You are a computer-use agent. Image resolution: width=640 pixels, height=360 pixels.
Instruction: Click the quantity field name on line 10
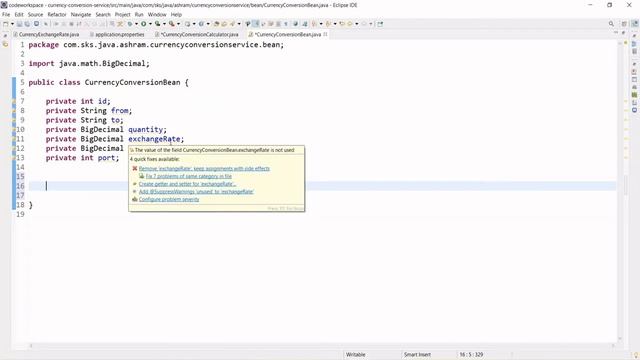point(145,129)
